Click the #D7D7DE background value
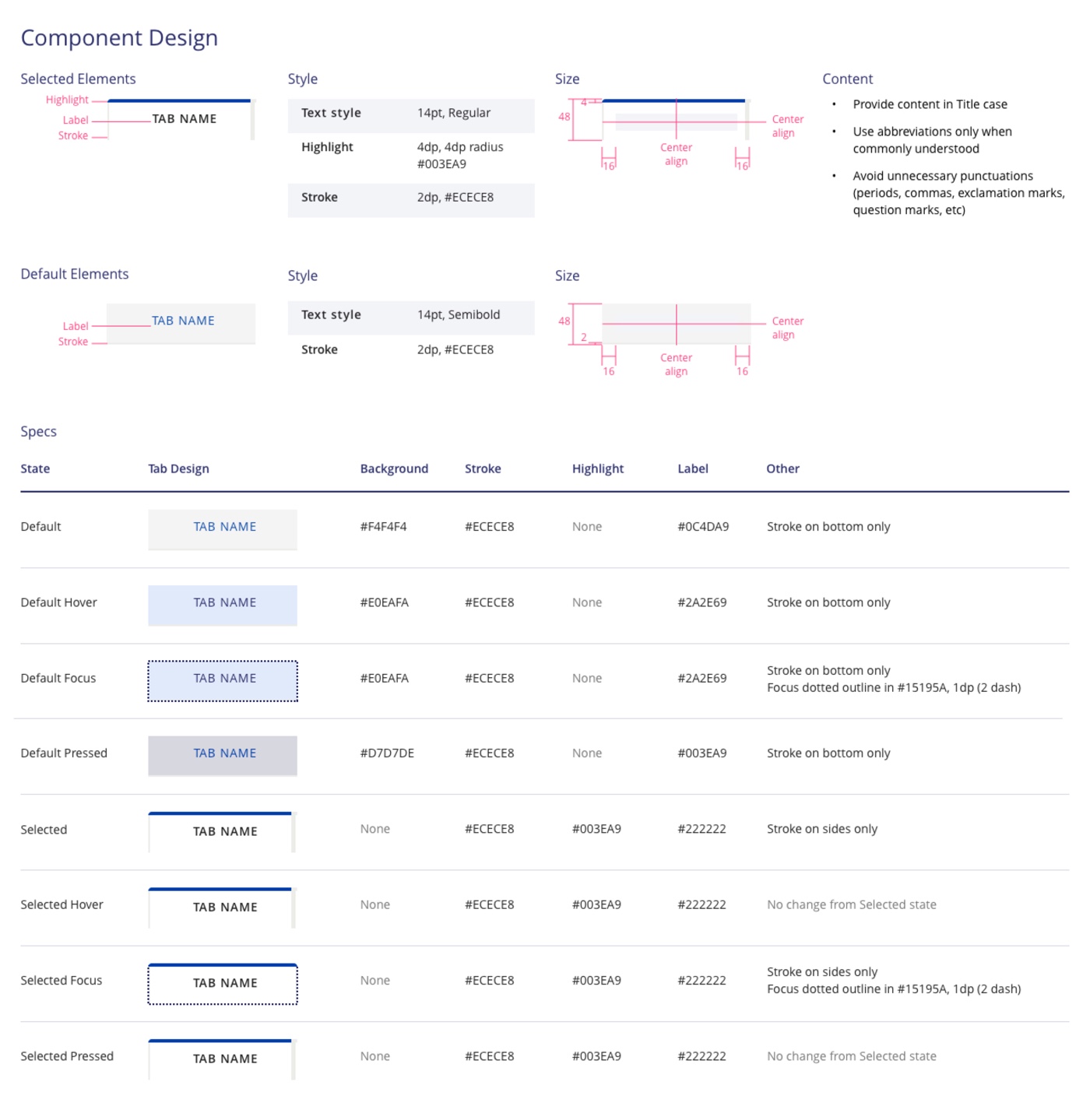 (387, 753)
